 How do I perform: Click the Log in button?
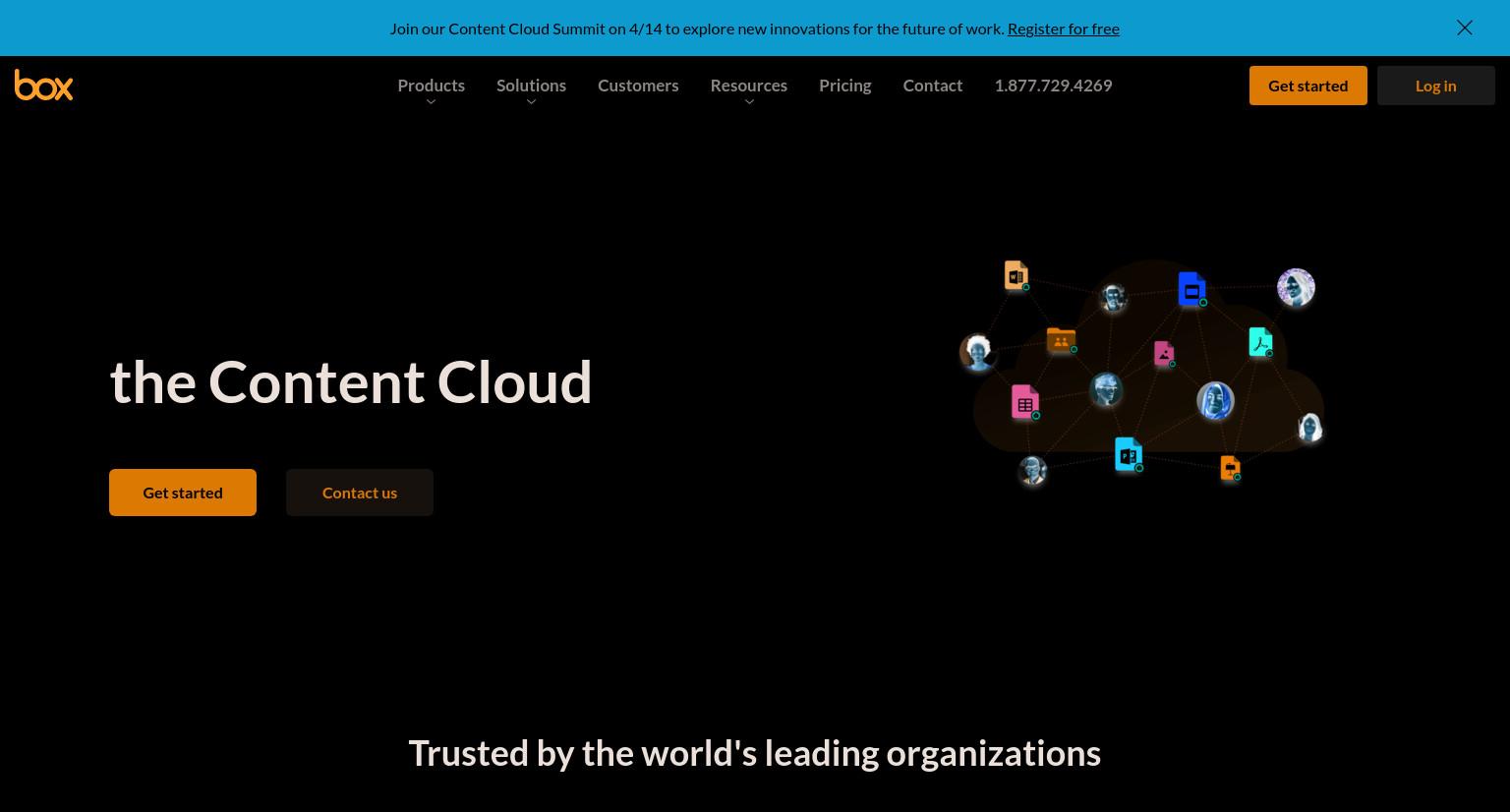[x=1435, y=86]
